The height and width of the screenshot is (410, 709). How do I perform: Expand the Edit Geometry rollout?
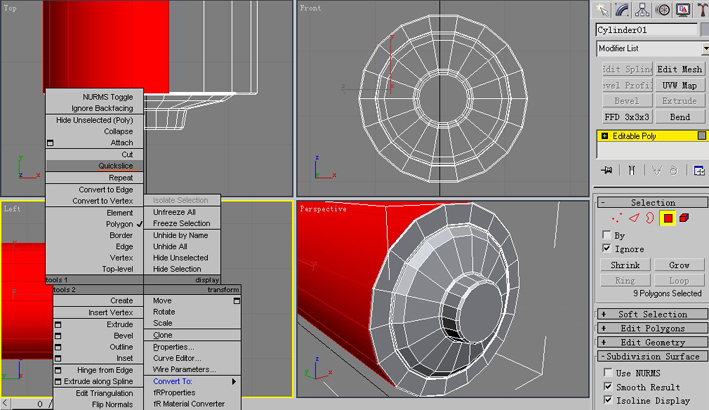652,342
